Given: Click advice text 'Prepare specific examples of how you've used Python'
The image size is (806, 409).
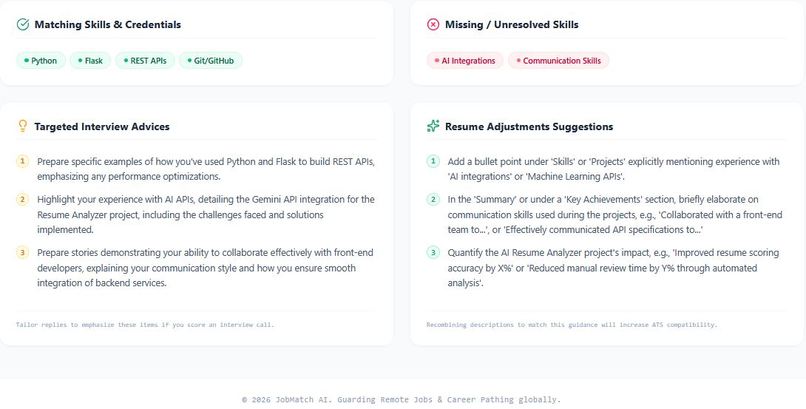Looking at the screenshot, I should (x=206, y=169).
